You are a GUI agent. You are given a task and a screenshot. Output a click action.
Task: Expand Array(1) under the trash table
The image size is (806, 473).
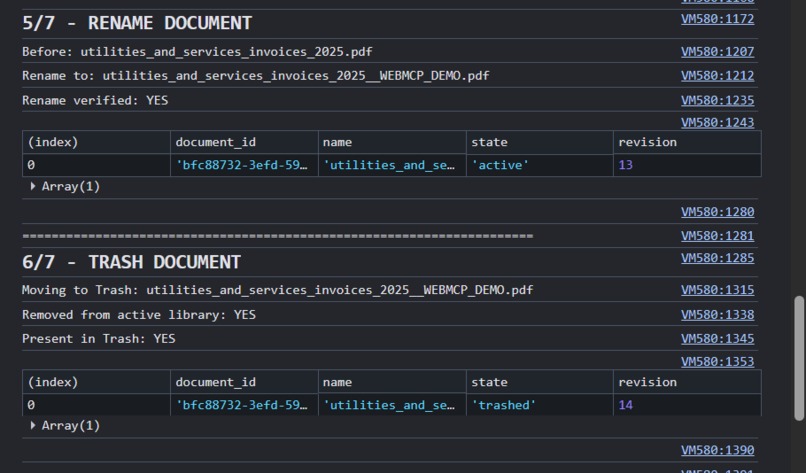point(33,425)
